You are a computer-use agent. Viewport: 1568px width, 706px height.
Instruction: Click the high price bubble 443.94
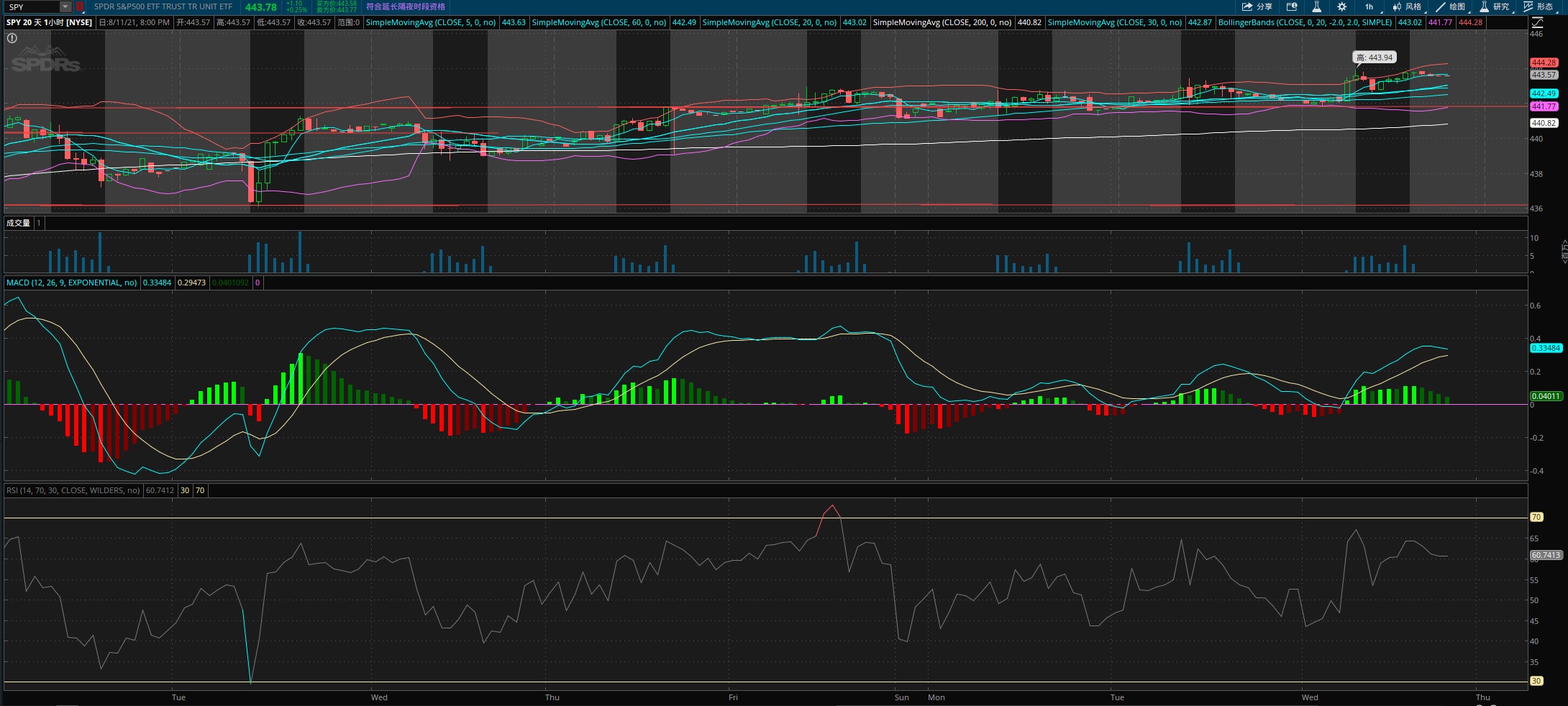[1375, 58]
